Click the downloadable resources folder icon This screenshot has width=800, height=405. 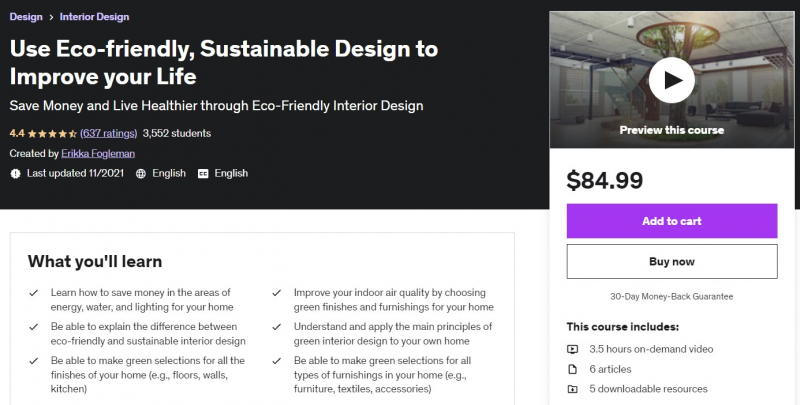tap(572, 389)
